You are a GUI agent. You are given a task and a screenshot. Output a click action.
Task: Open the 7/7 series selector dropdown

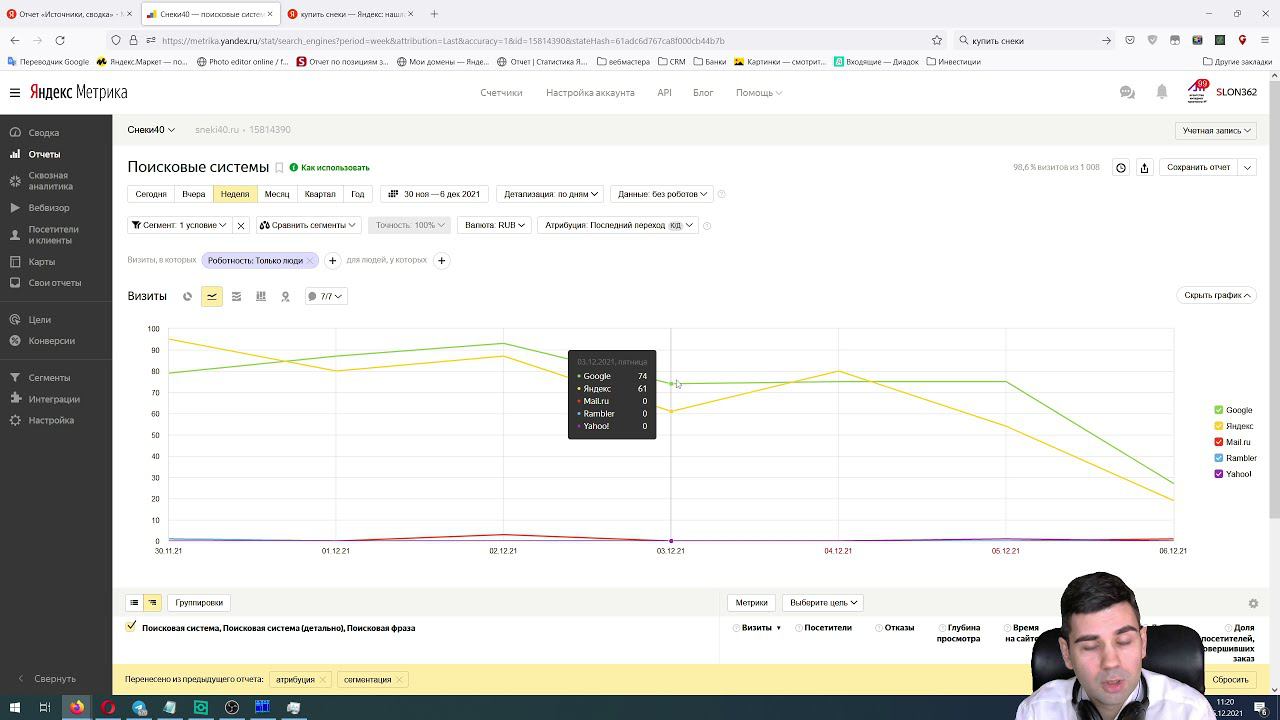325,296
